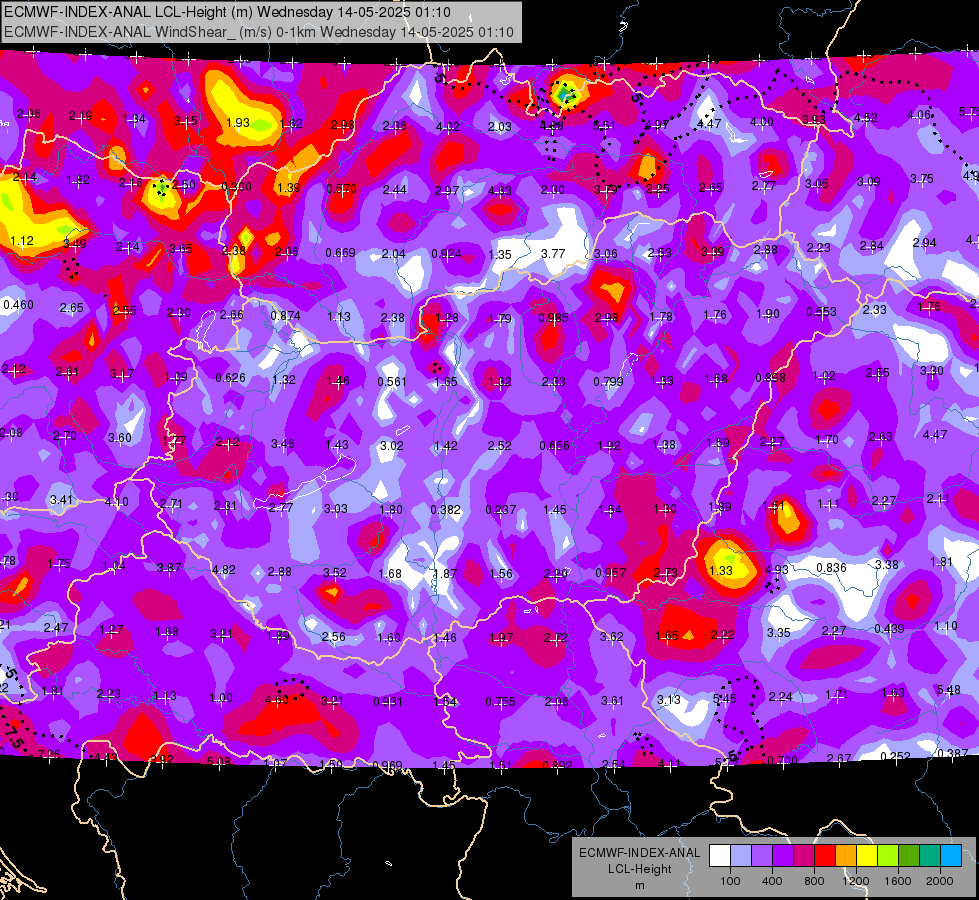Click the wind shear value 0.561
979x900 pixels.
(392, 382)
